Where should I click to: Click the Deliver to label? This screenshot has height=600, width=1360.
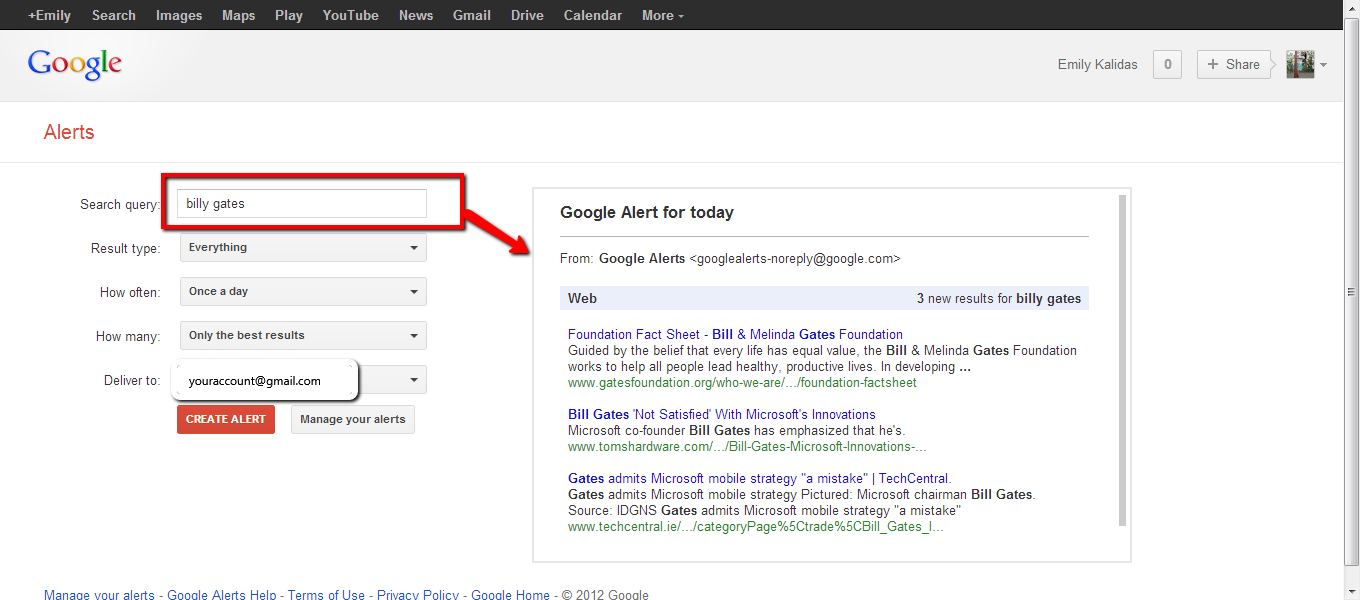pos(132,380)
